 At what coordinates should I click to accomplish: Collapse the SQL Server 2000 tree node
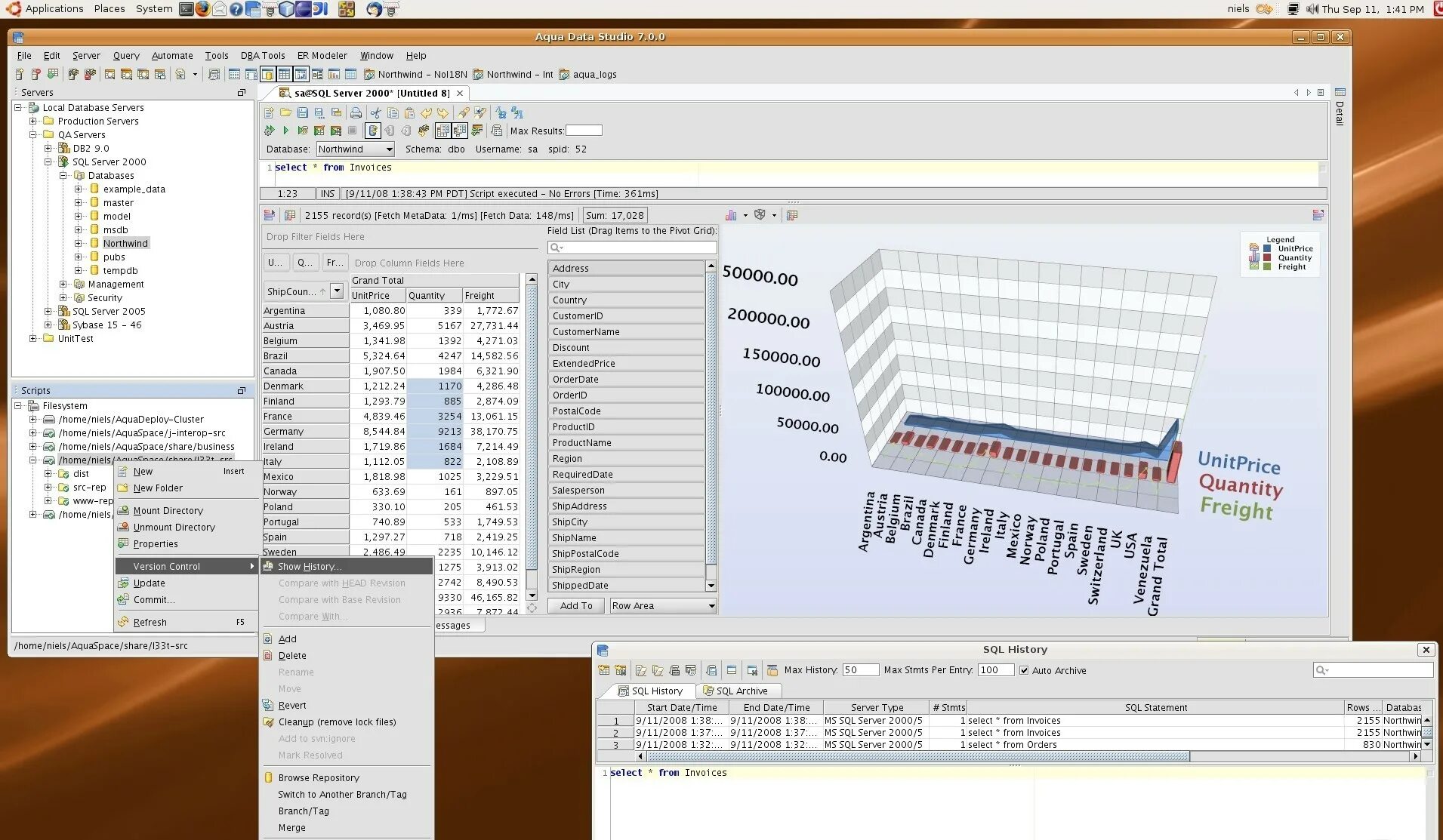tap(48, 162)
